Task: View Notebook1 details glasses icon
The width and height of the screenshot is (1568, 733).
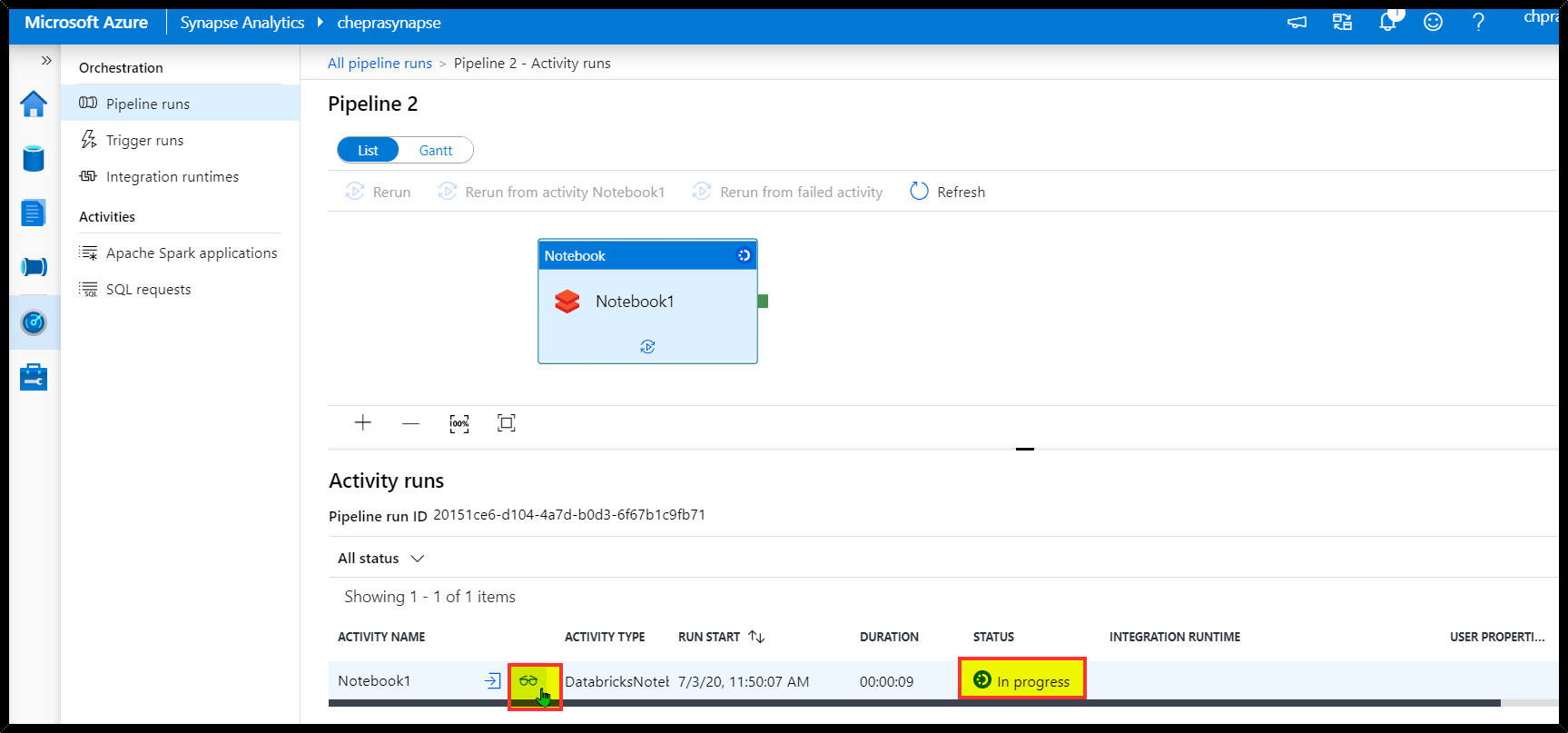Action: [x=528, y=680]
